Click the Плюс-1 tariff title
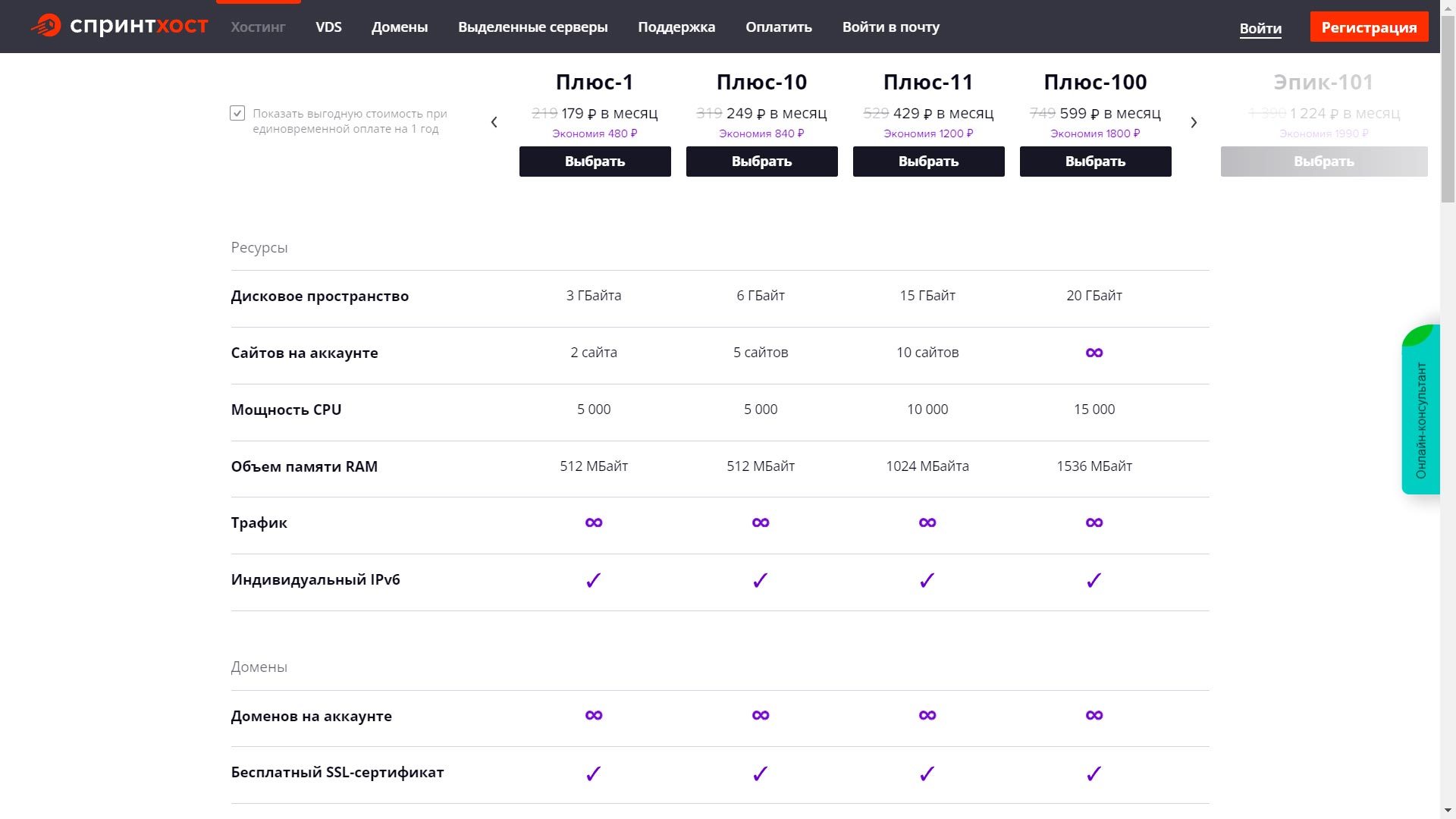Viewport: 1456px width, 819px height. point(595,82)
